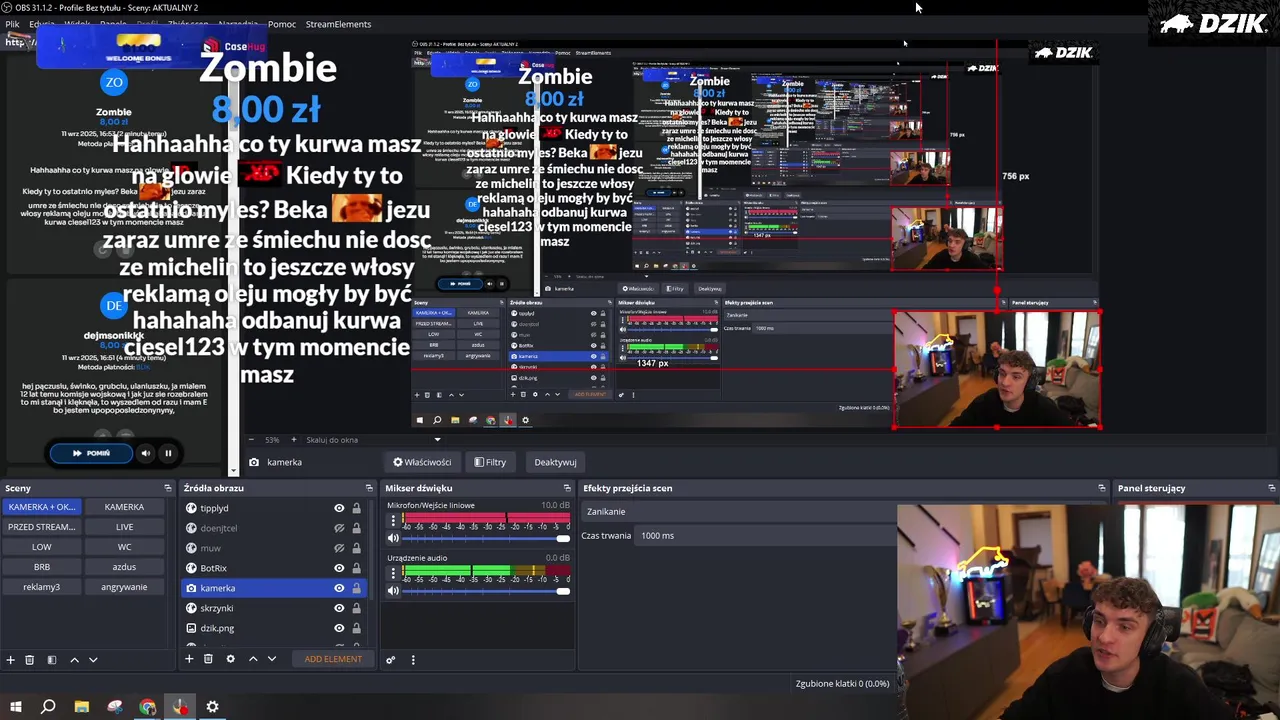This screenshot has height=720, width=1280.
Task: Select the 'angrywanie' scene
Action: (124, 587)
